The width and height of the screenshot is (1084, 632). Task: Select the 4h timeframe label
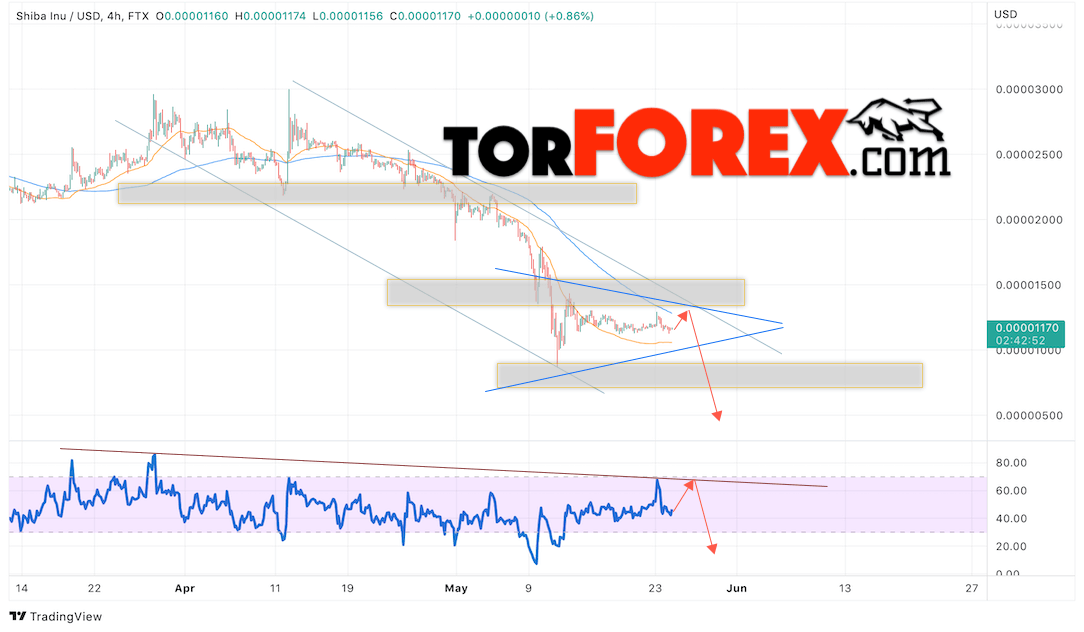pyautogui.click(x=114, y=16)
